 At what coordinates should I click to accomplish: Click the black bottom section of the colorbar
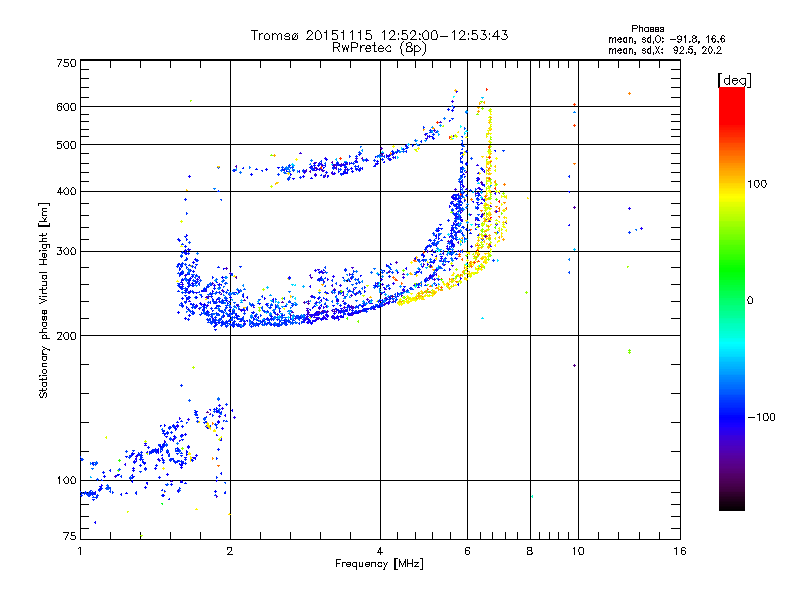pyautogui.click(x=732, y=503)
